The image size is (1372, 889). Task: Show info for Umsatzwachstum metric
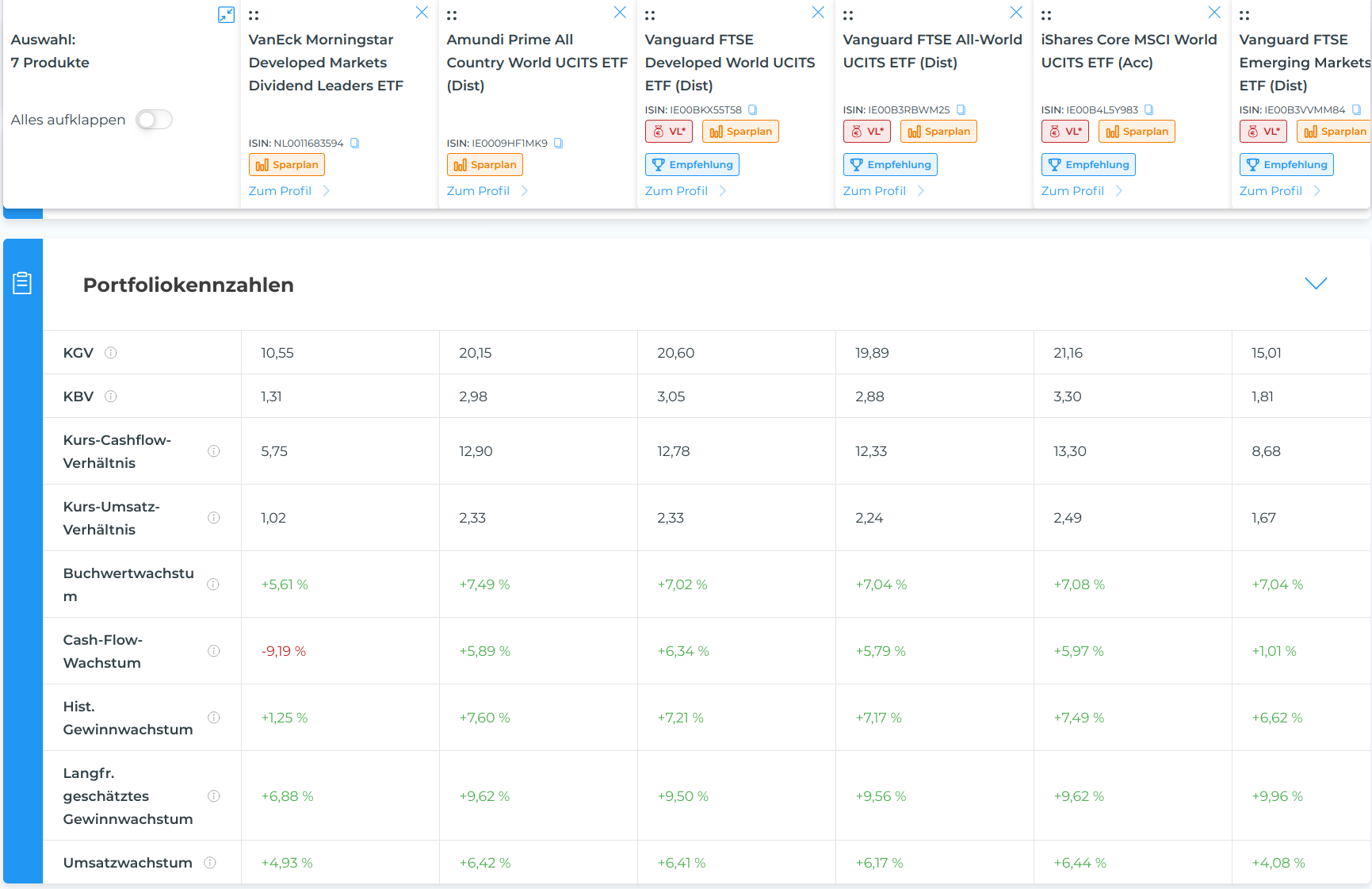(x=210, y=863)
